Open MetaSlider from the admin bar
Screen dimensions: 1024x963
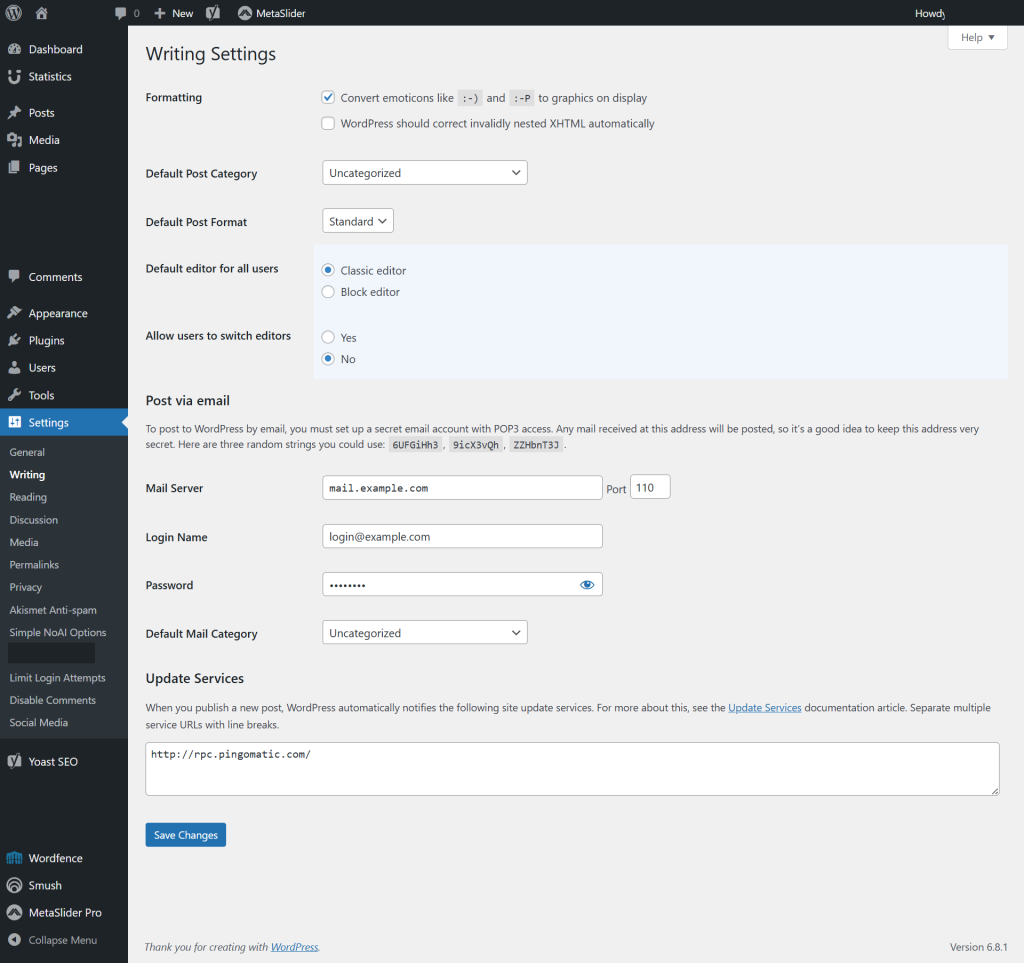271,13
